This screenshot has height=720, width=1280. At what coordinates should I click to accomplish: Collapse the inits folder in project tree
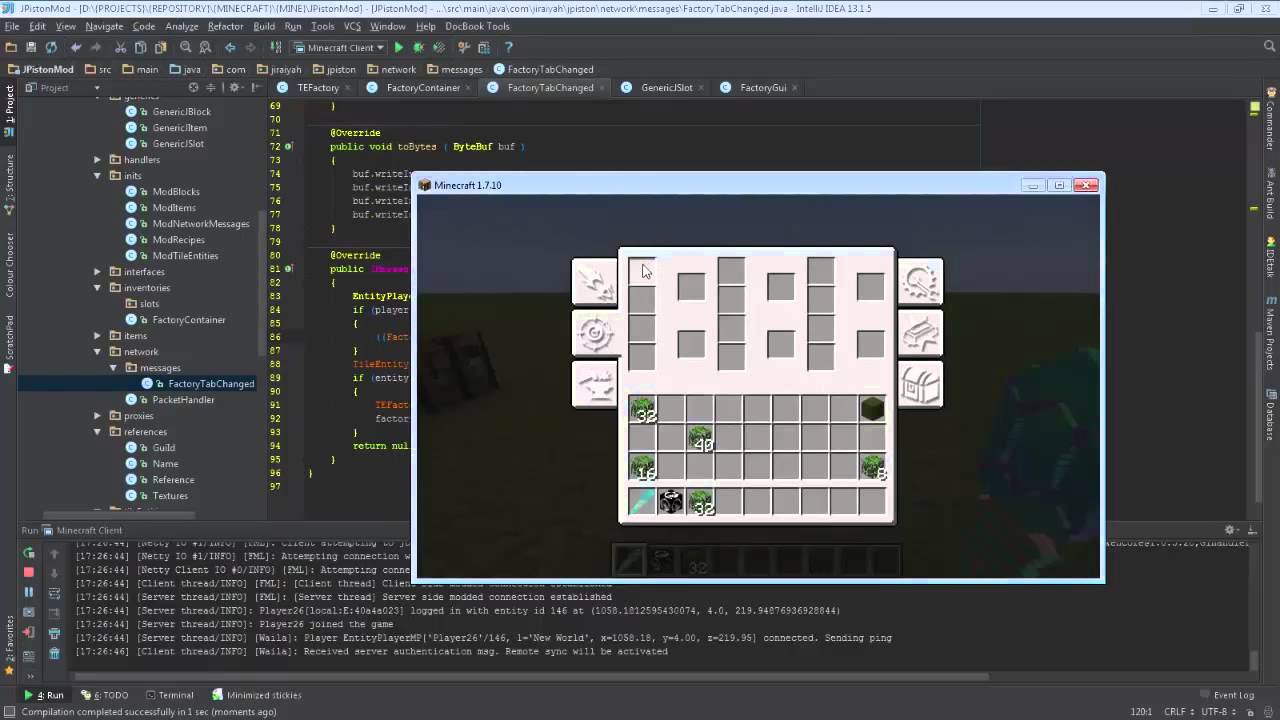pos(98,176)
